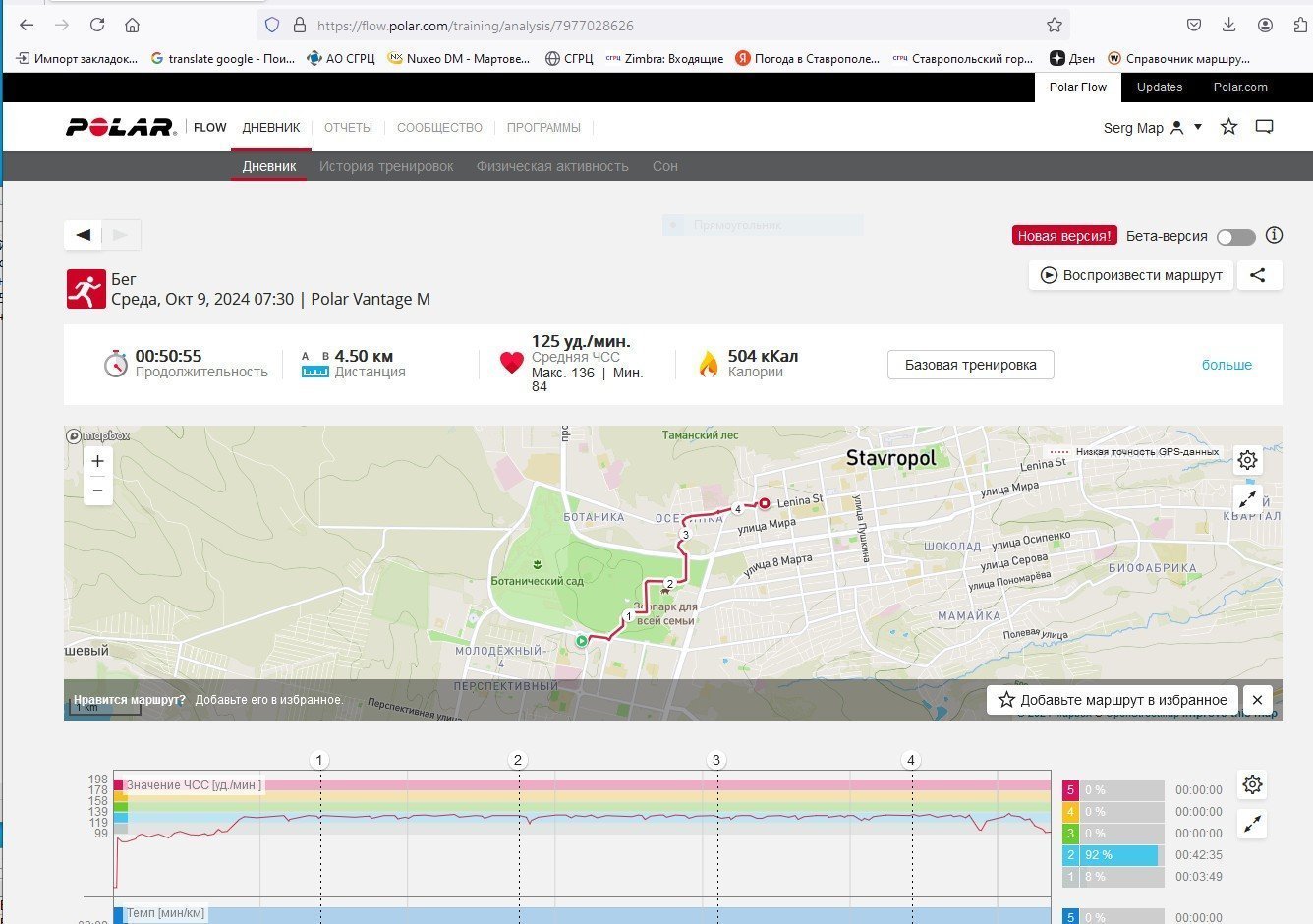The width and height of the screenshot is (1313, 924).
Task: Add route to favorites via Добавьте маршрут button
Action: point(1113,700)
